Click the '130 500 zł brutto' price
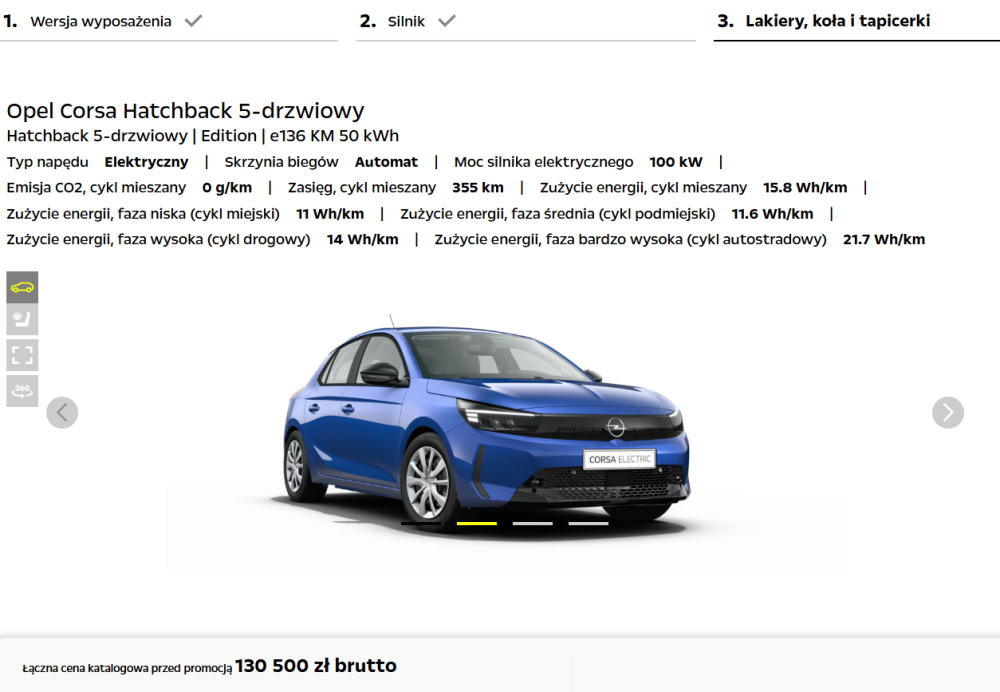The height and width of the screenshot is (692, 1000). (x=316, y=666)
